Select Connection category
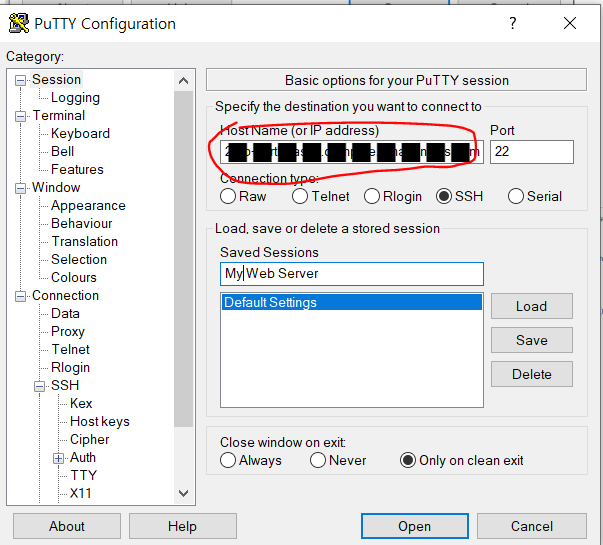Image resolution: width=603 pixels, height=545 pixels. tap(65, 295)
